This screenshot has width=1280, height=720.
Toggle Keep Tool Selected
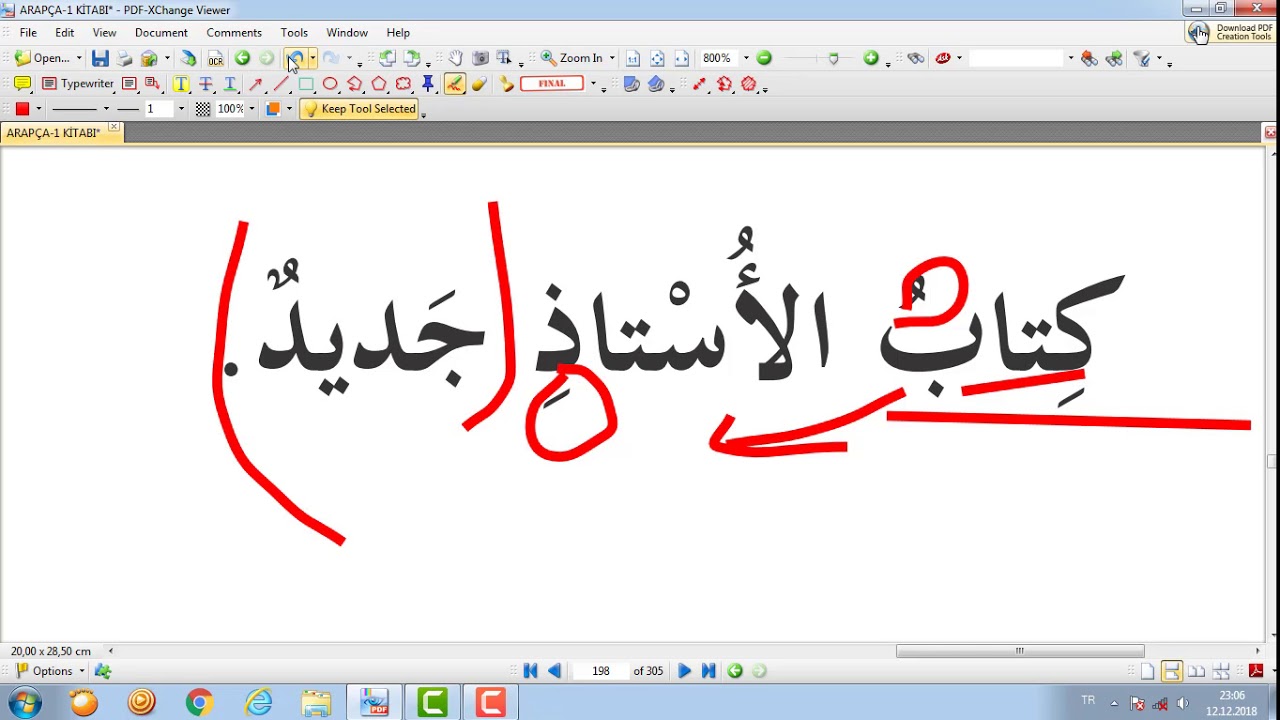359,109
